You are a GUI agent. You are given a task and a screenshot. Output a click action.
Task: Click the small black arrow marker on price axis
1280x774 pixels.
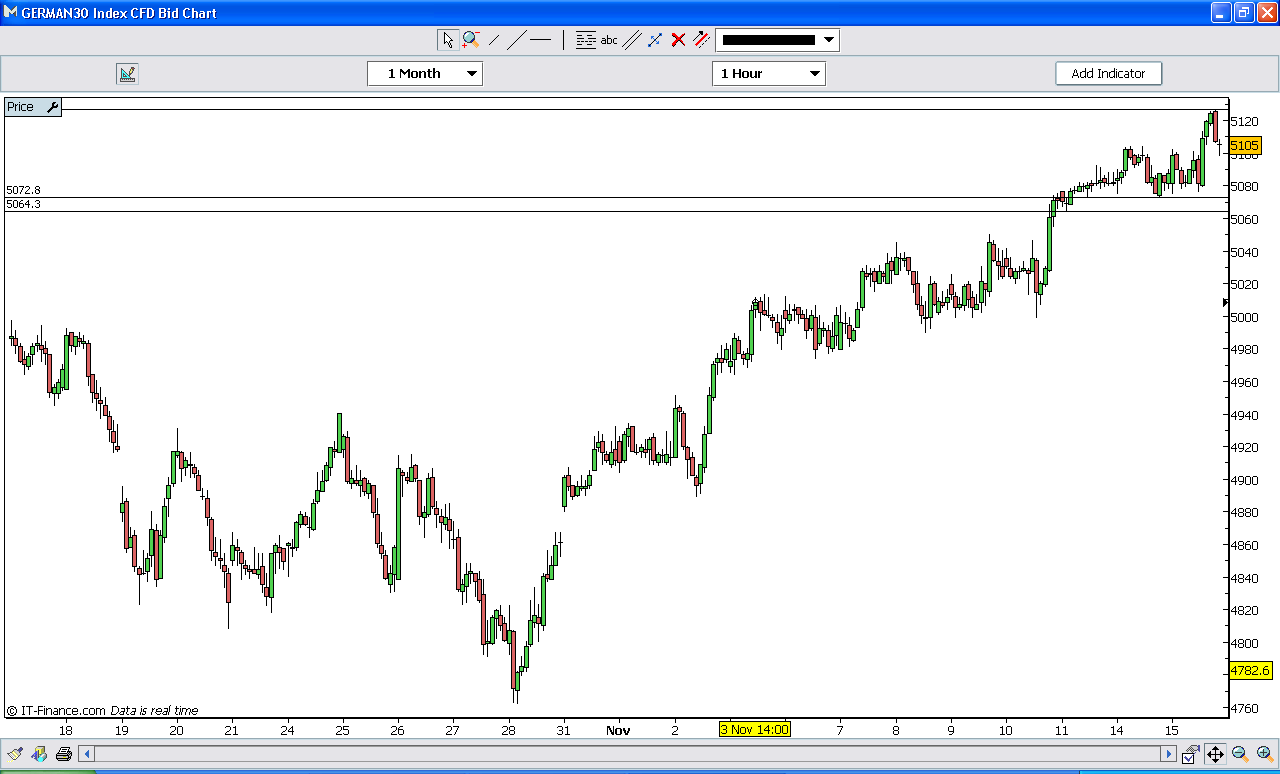click(1225, 301)
